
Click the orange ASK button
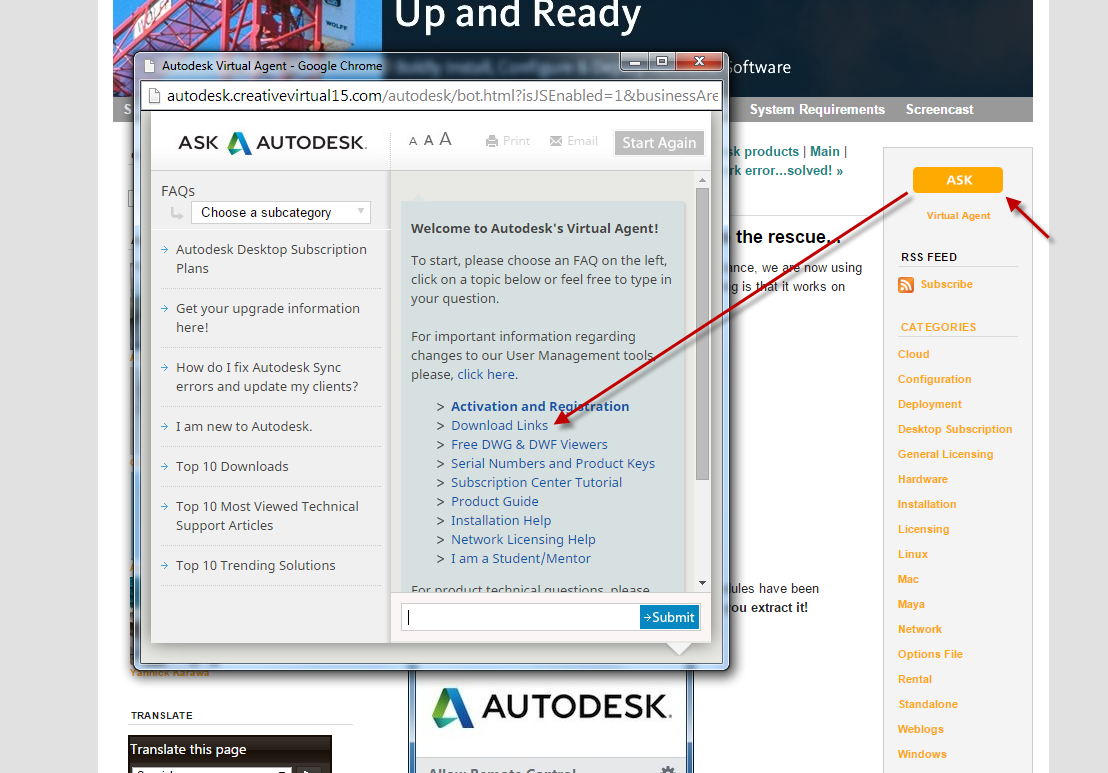pyautogui.click(x=957, y=180)
